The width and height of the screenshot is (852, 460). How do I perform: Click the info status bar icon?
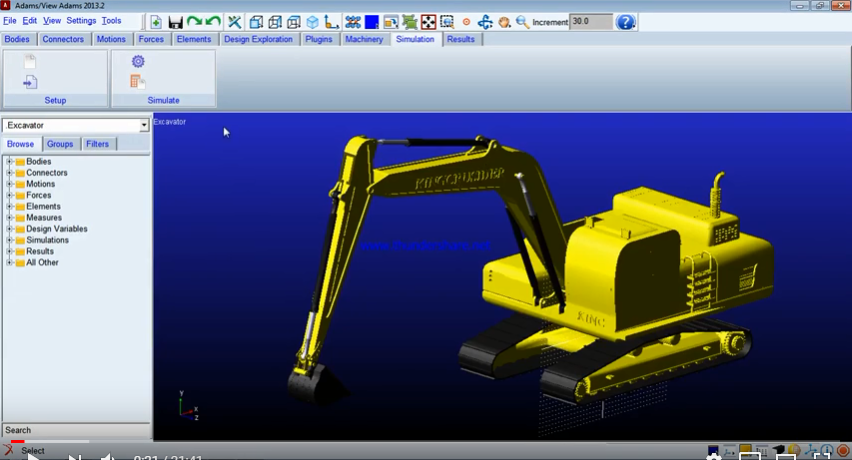[x=826, y=451]
